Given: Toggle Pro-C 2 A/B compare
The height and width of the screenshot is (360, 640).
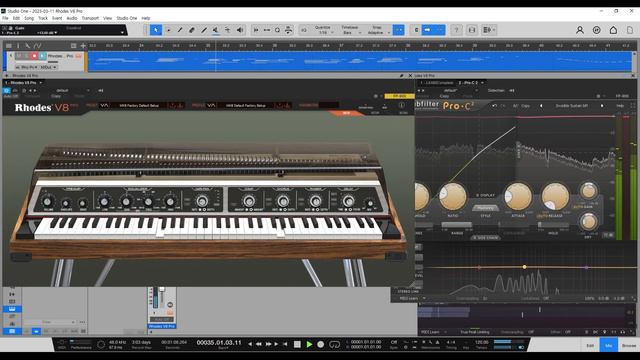Looking at the screenshot, I should click(x=515, y=106).
